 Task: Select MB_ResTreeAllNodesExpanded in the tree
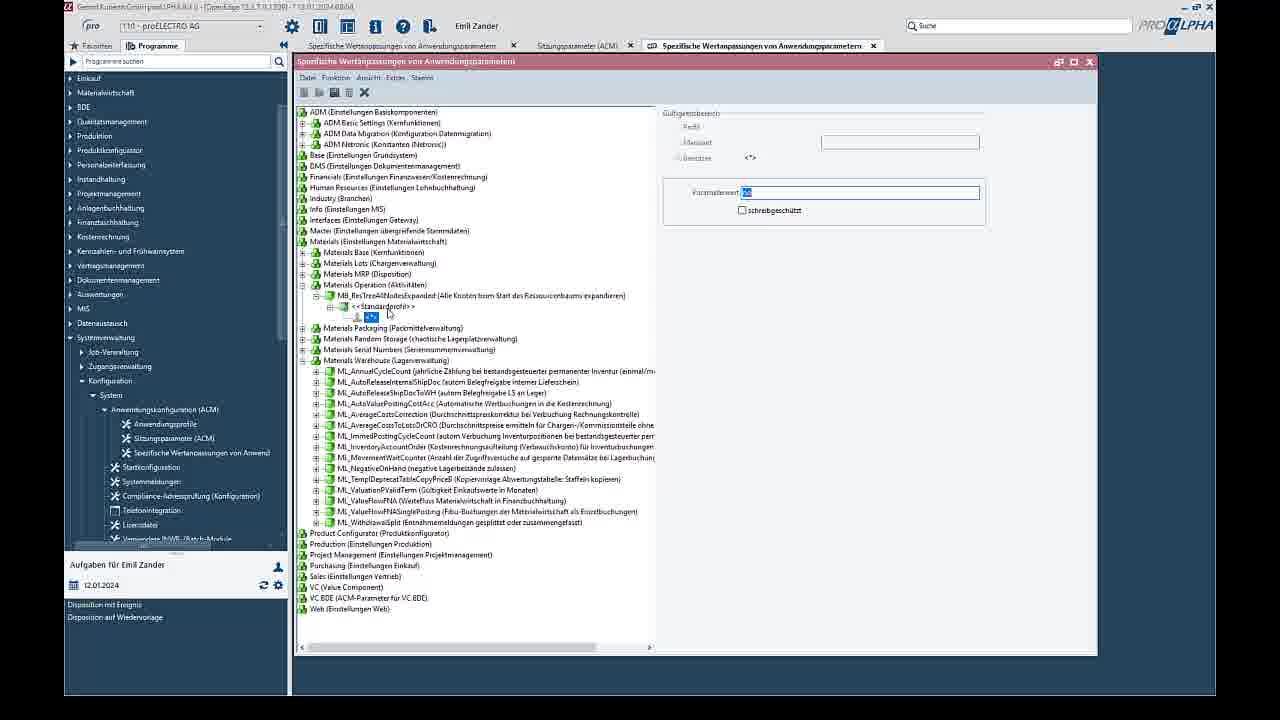[x=481, y=296]
